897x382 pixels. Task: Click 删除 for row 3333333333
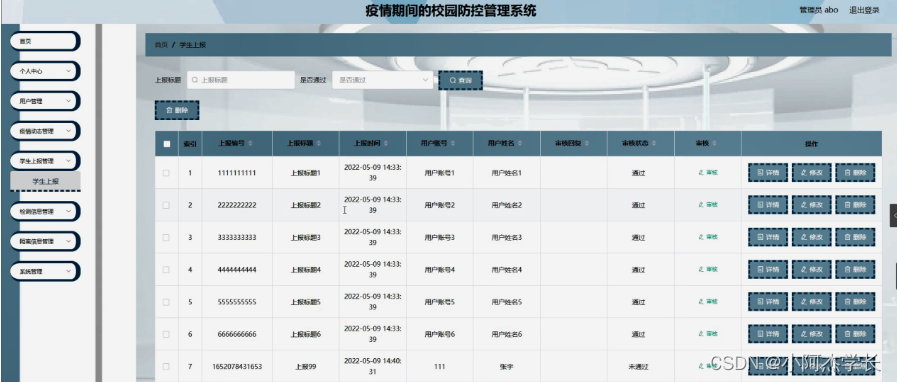coord(855,237)
